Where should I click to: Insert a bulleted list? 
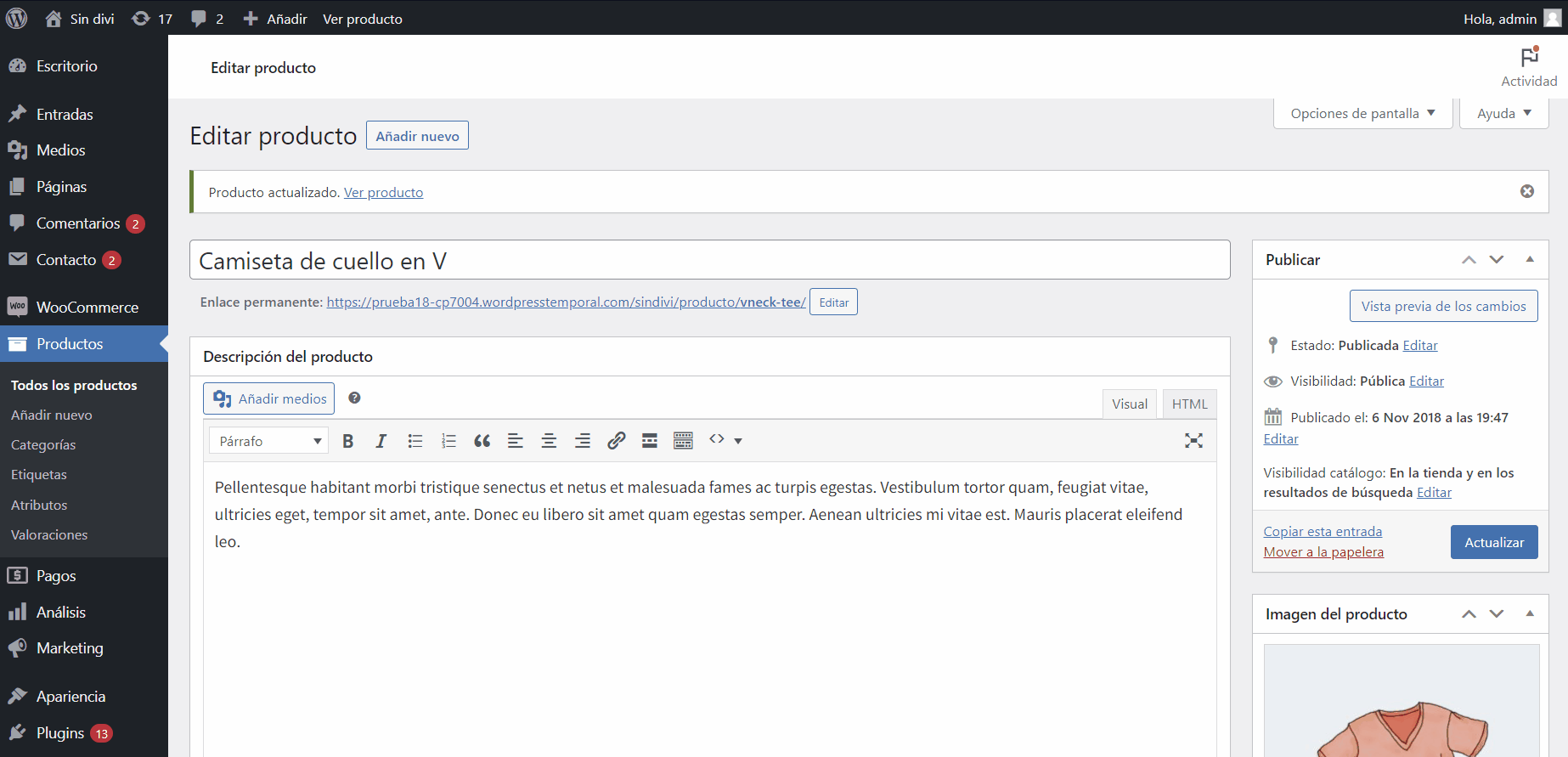[x=415, y=441]
